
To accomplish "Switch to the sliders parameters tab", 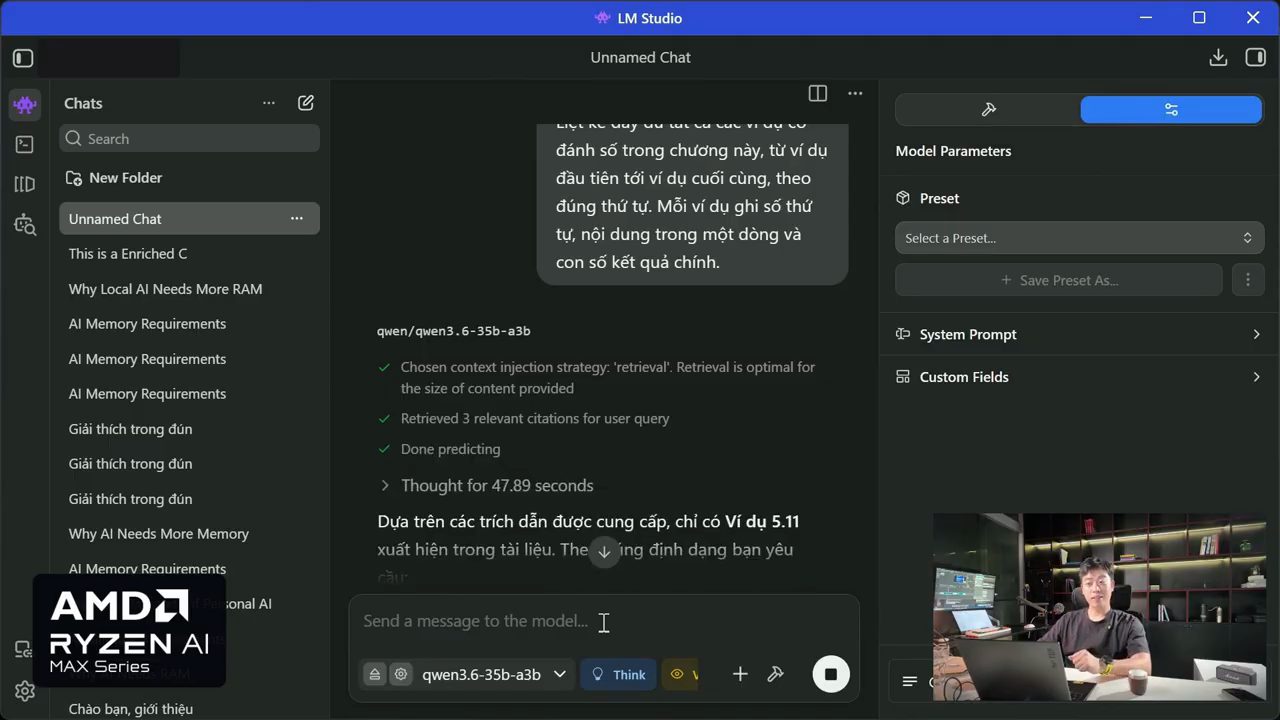I will point(1171,110).
